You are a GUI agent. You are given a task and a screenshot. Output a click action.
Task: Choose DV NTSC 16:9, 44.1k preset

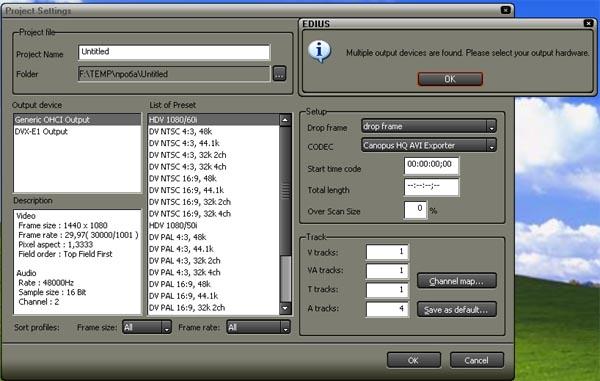[x=214, y=190]
